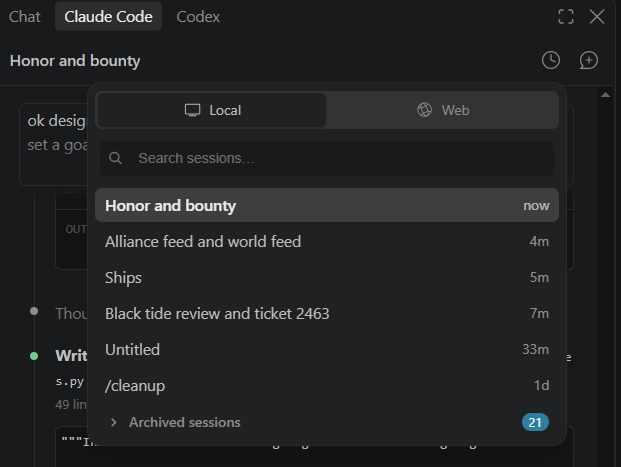Switch to the Chat tab
This screenshot has height=467, width=621.
point(25,17)
